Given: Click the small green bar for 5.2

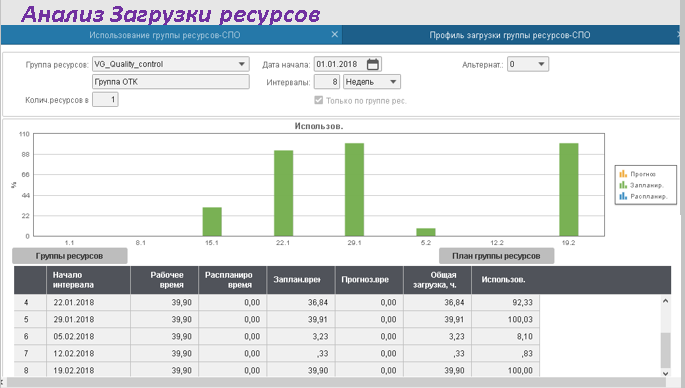Looking at the screenshot, I should coord(426,232).
